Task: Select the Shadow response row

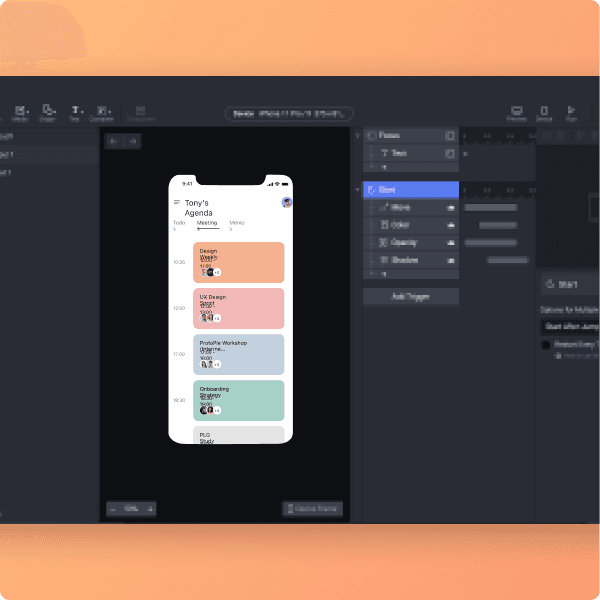Action: (411, 260)
